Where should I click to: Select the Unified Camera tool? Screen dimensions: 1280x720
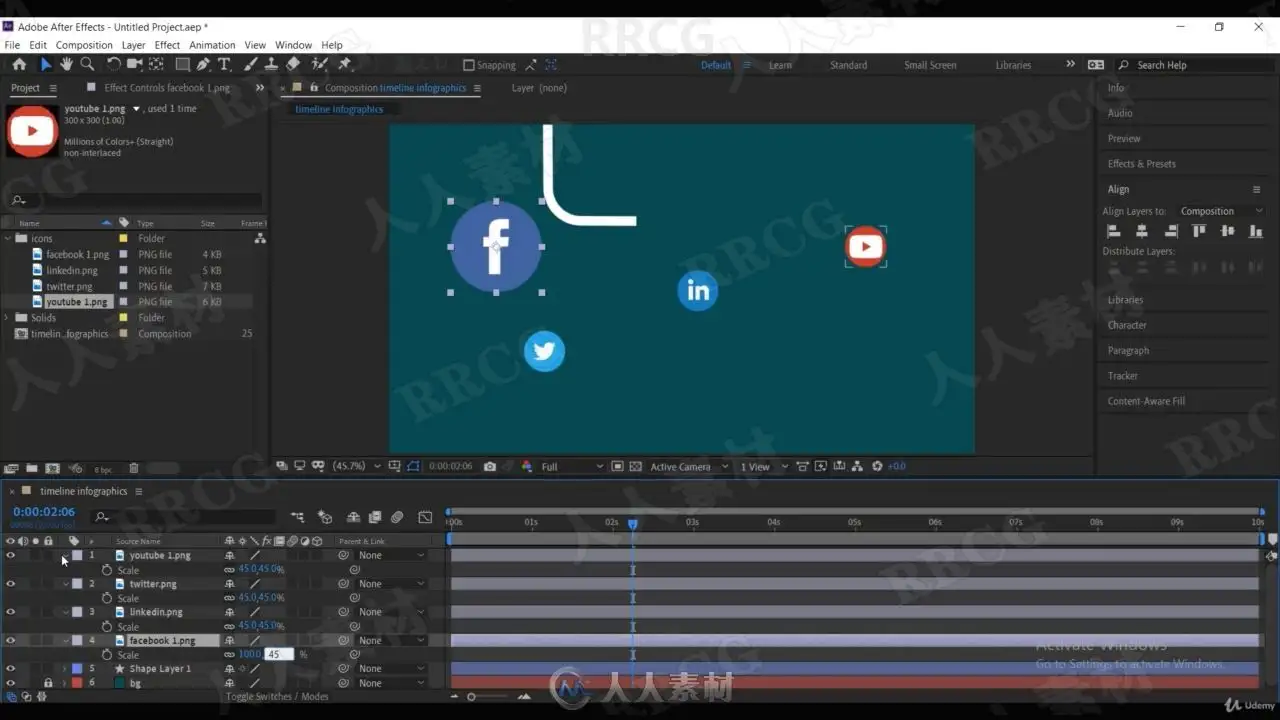point(134,64)
